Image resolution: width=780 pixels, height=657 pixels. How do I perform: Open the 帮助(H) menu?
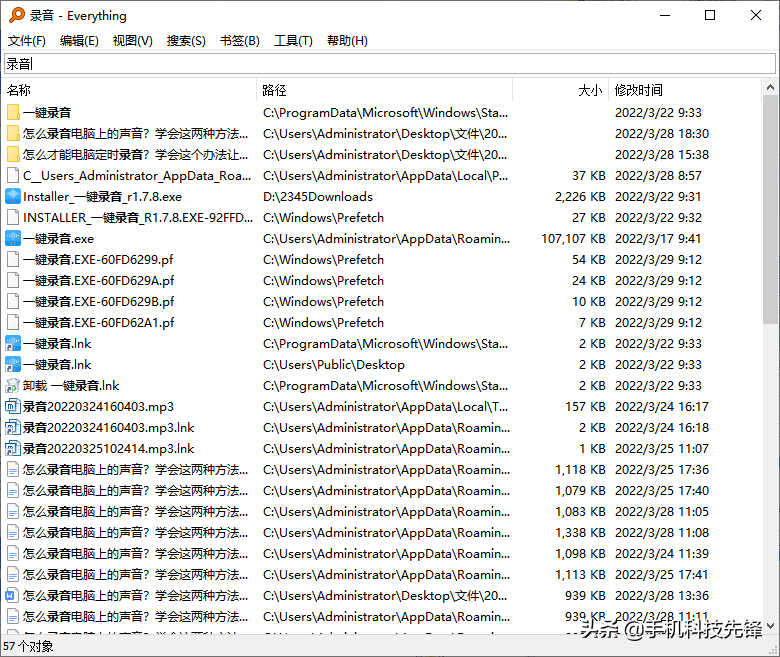click(x=347, y=41)
